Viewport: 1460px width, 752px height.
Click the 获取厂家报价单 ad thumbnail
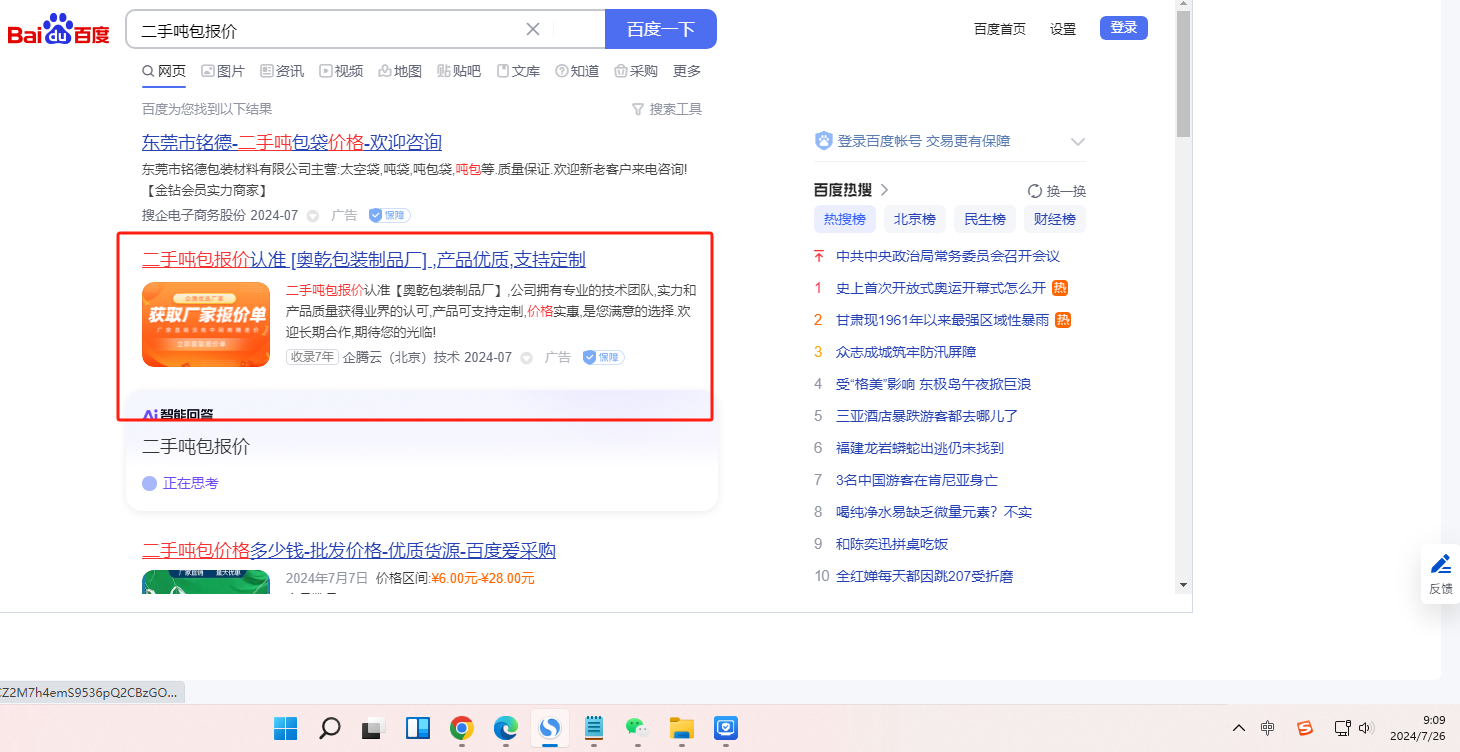tap(206, 324)
